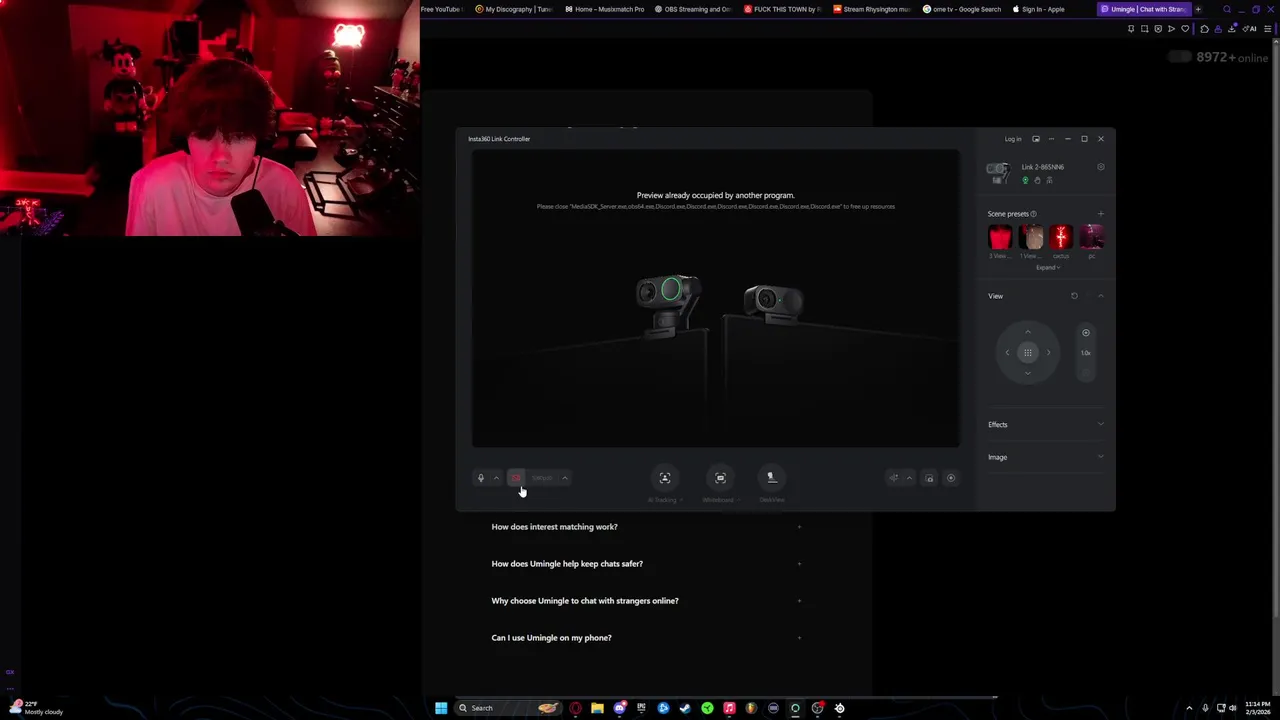Open the browser main menu icon
This screenshot has height=720, width=1280.
point(1269,29)
